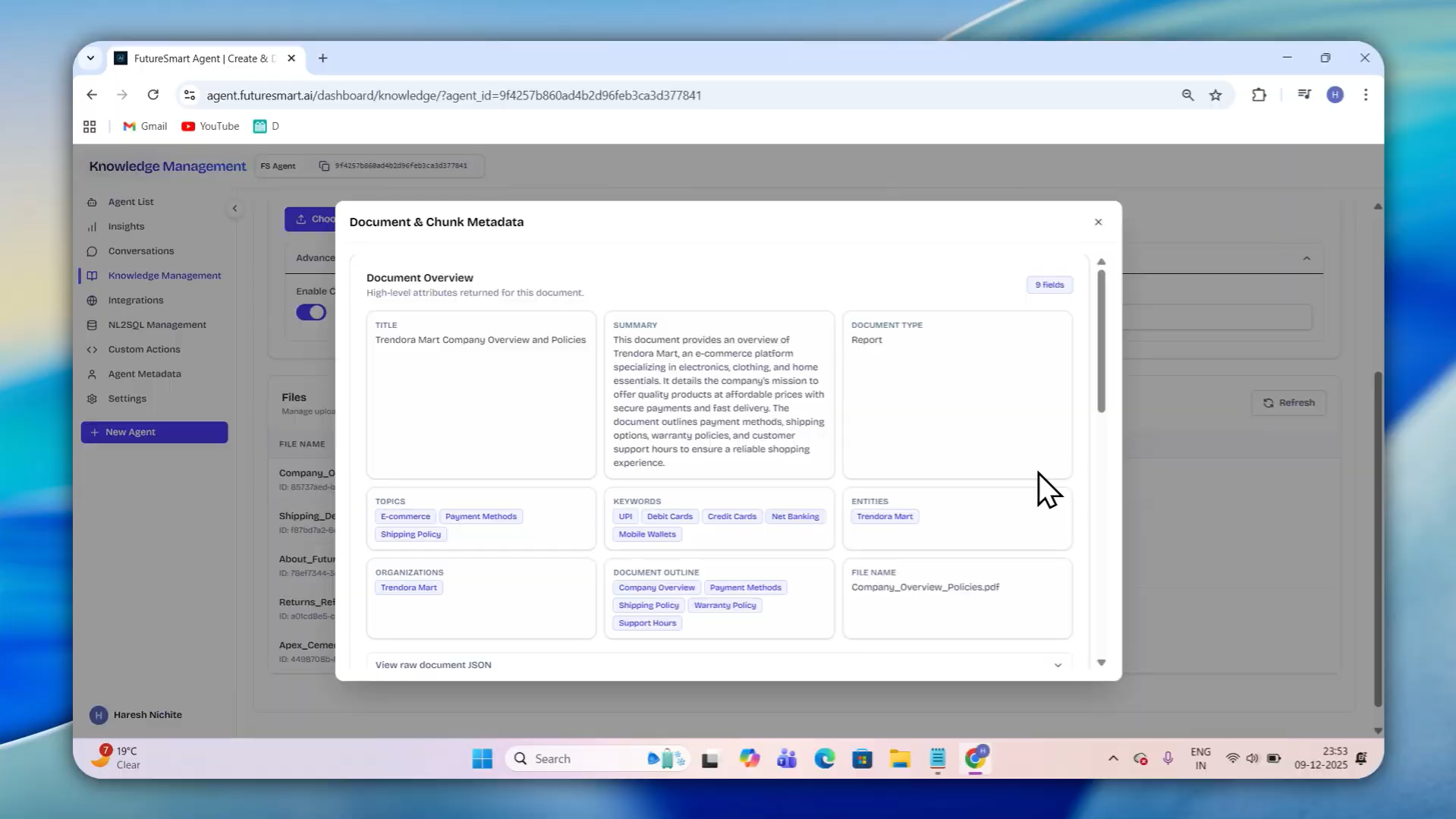
Task: Copy the agent ID with copy icon
Action: 324,165
